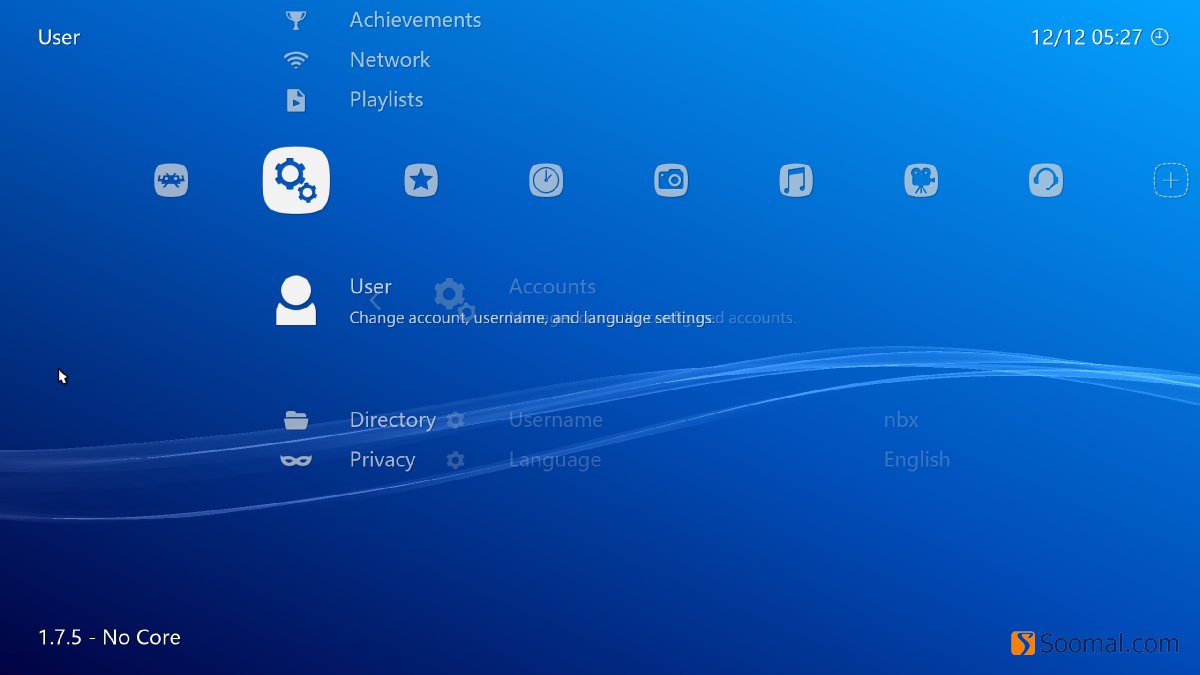Viewport: 1200px width, 675px height.
Task: Select the highlighted Settings gears icon
Action: click(296, 181)
